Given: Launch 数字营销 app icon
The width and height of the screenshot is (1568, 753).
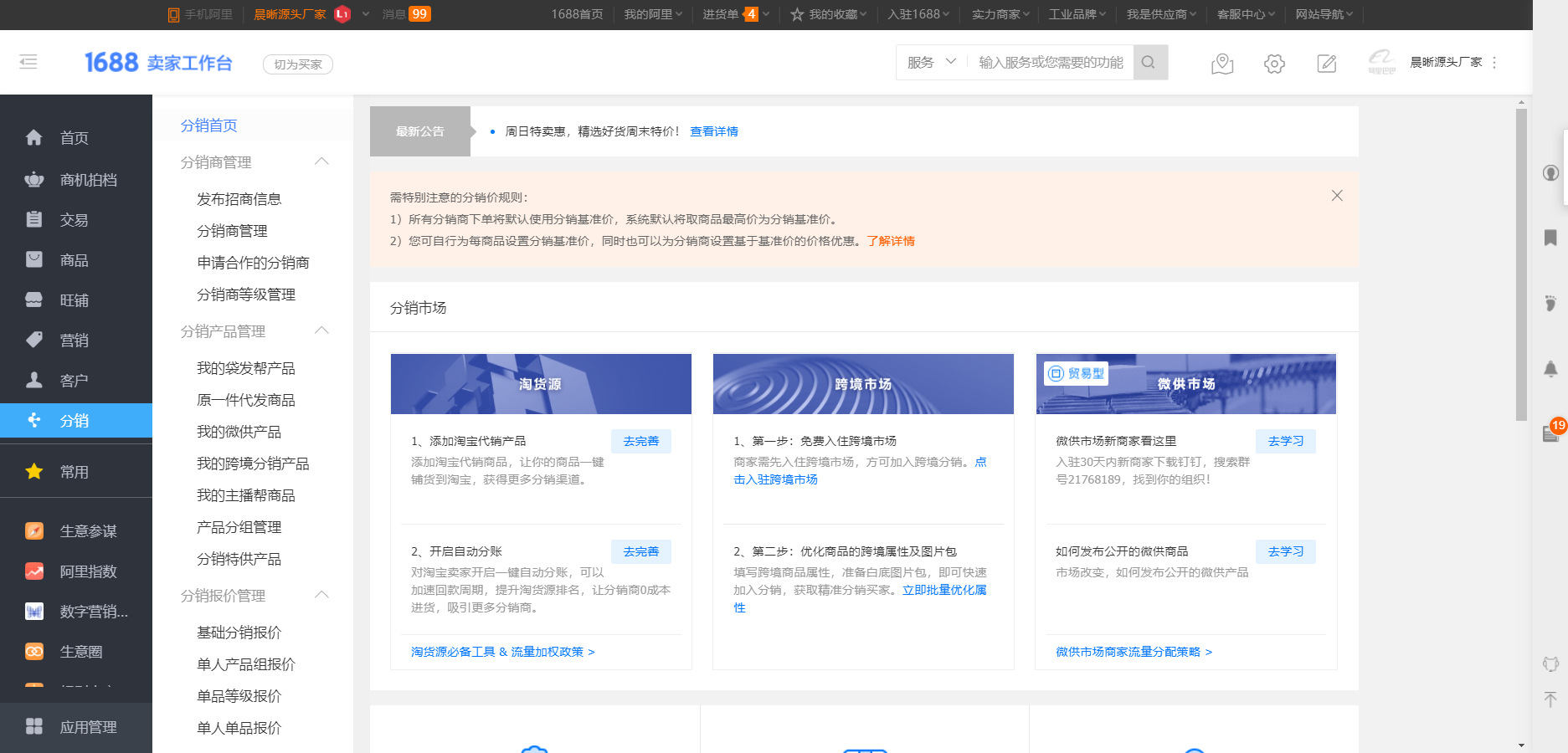Looking at the screenshot, I should pyautogui.click(x=34, y=612).
